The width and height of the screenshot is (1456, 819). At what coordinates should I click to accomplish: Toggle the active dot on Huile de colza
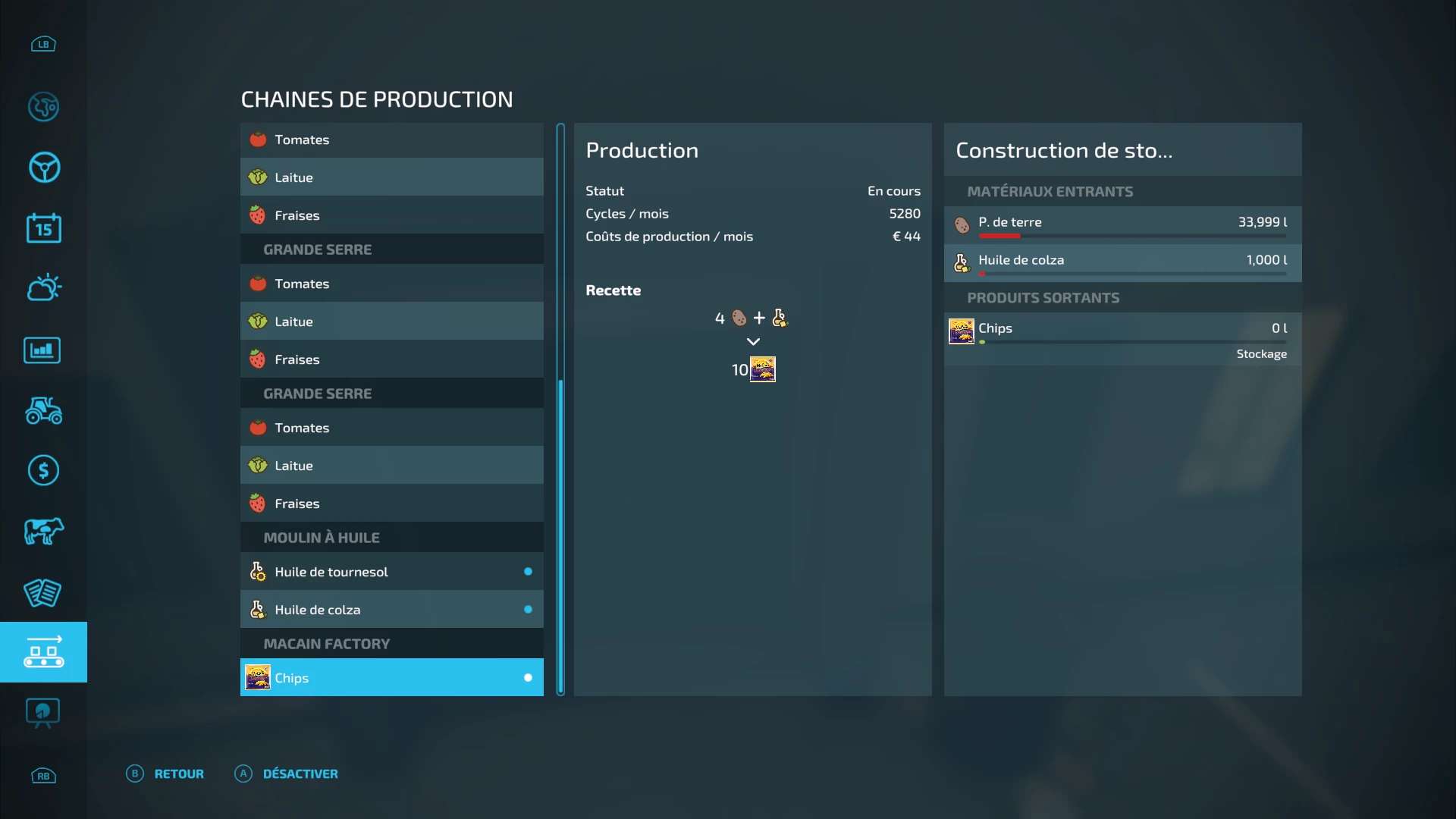tap(528, 610)
